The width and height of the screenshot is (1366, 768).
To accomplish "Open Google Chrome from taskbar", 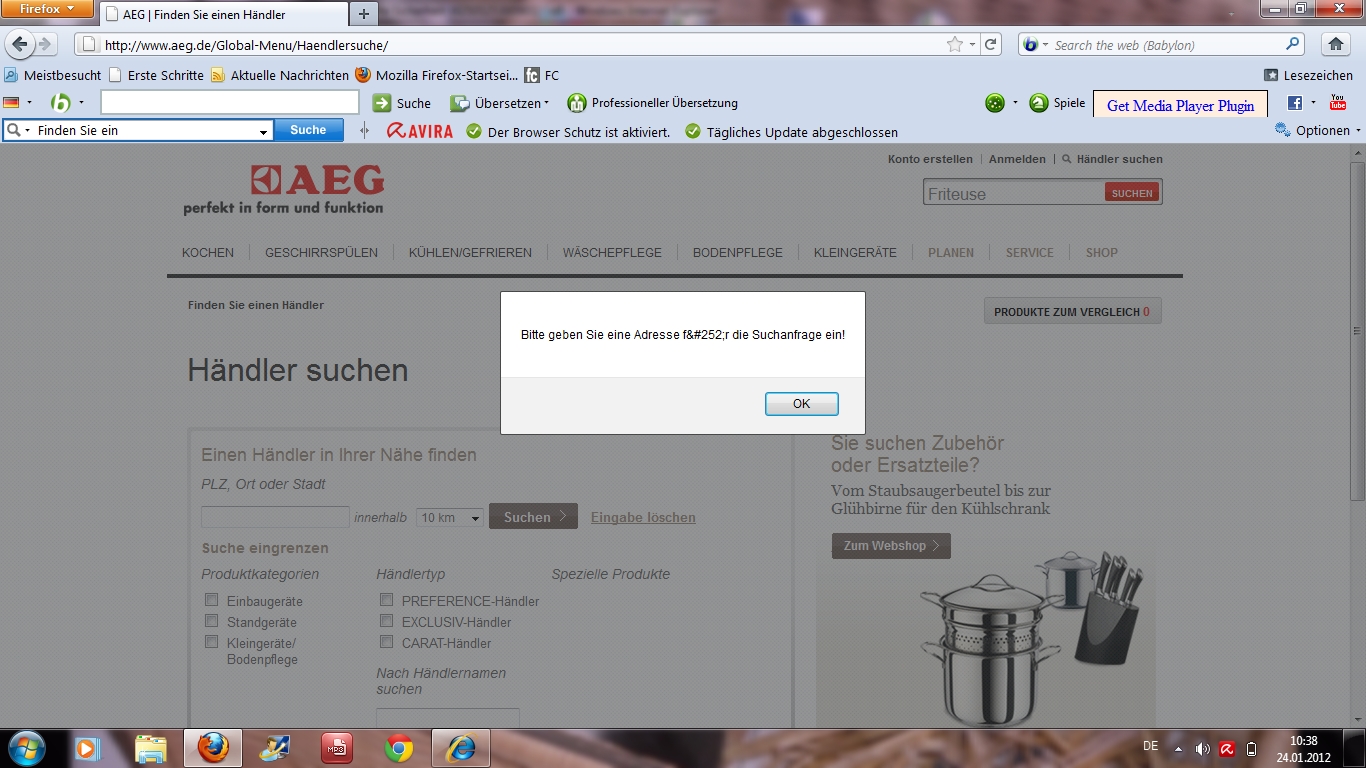I will click(x=399, y=748).
